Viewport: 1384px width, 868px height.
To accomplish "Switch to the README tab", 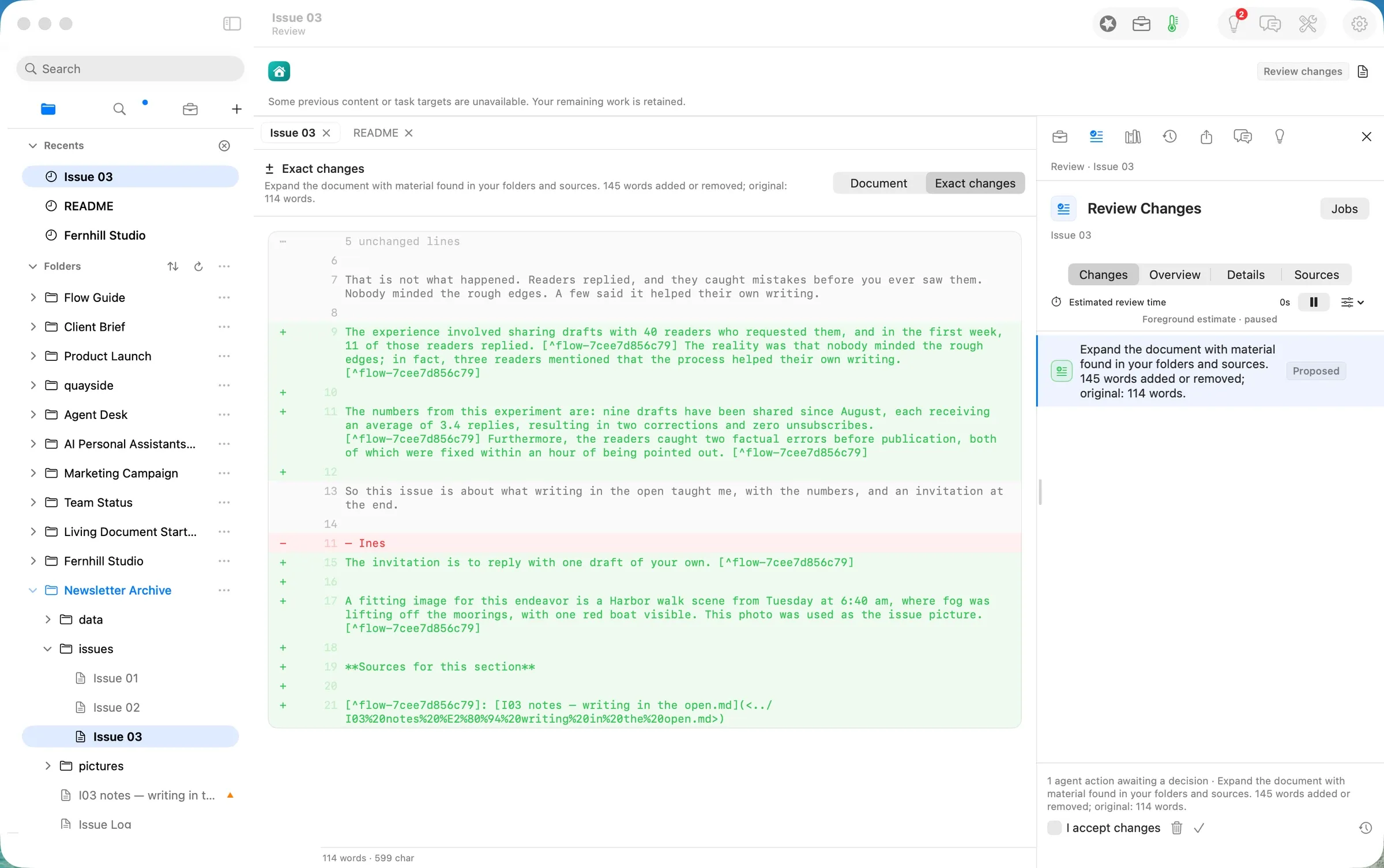I will [x=375, y=133].
